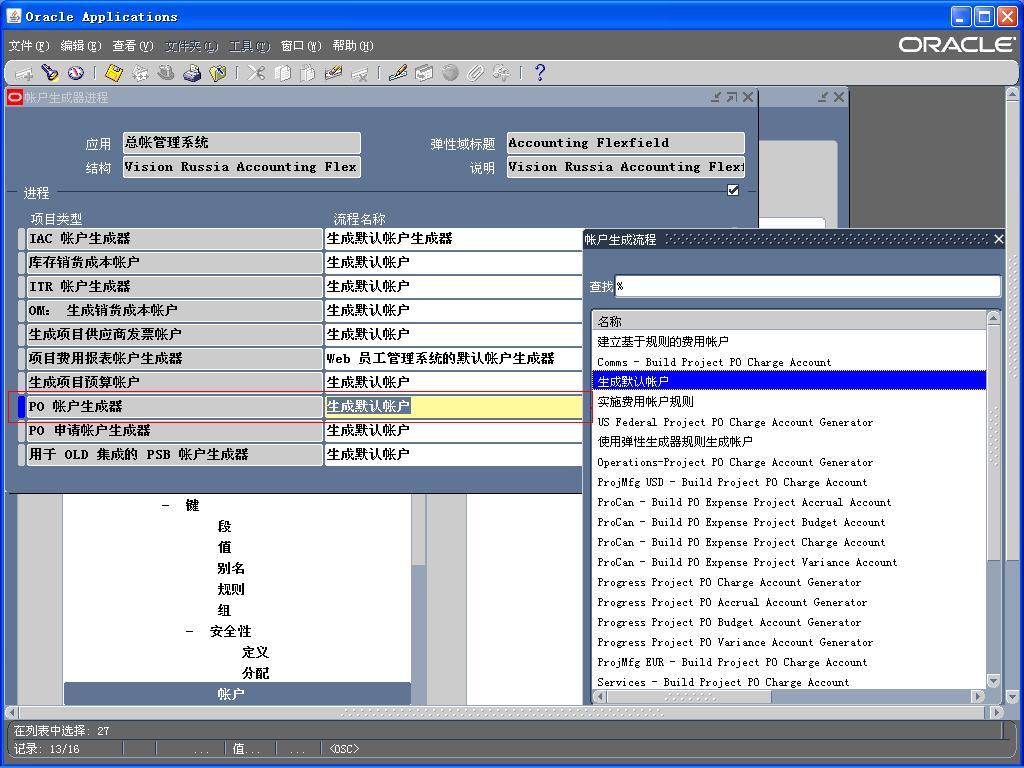The height and width of the screenshot is (768, 1024).
Task: Click the main window's bottom-right scroll arrow
Action: [995, 712]
